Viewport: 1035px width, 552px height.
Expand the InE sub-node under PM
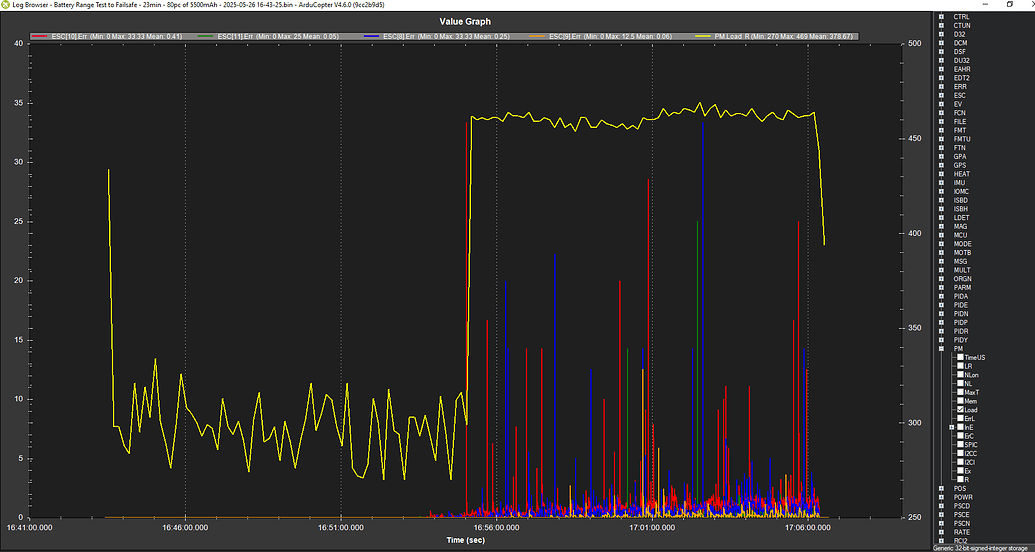coord(951,427)
